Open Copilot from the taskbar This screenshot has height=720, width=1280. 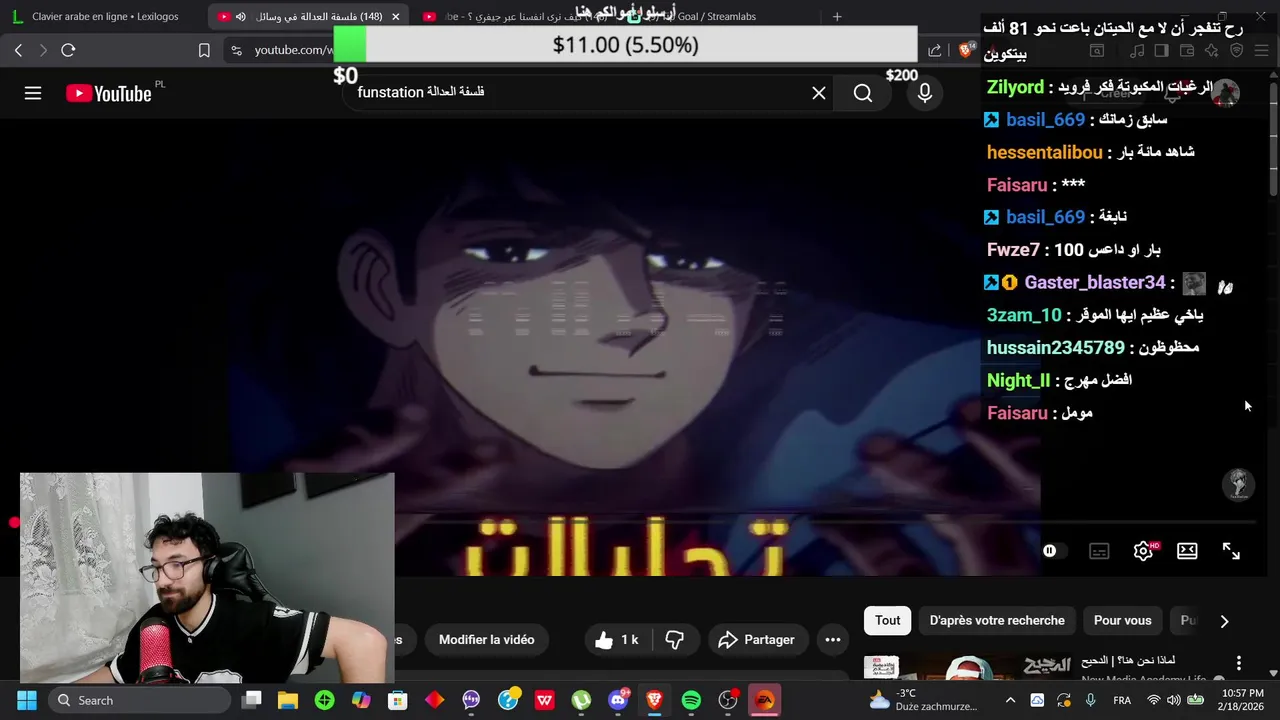361,700
